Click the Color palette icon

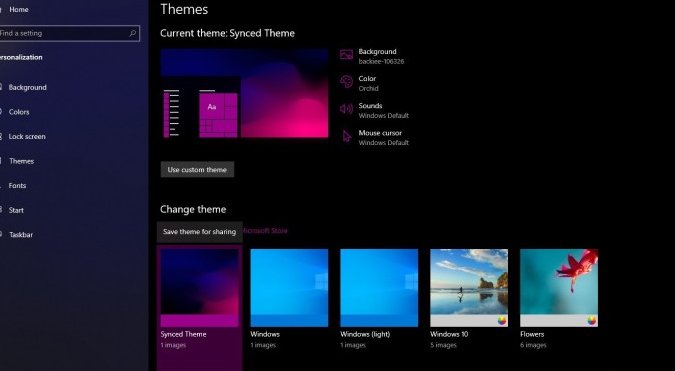(347, 81)
